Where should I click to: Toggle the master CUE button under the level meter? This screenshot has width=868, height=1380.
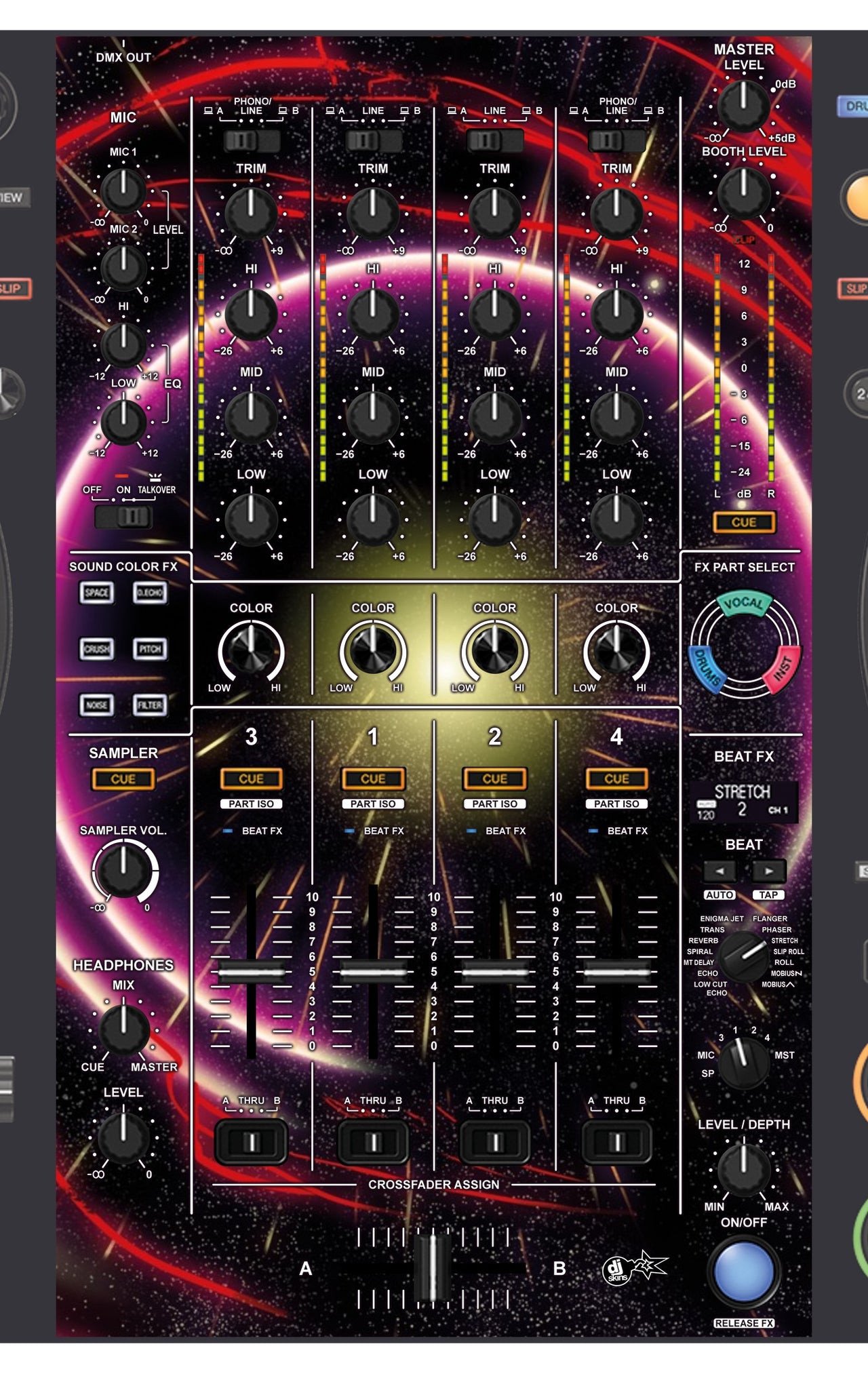coord(744,522)
